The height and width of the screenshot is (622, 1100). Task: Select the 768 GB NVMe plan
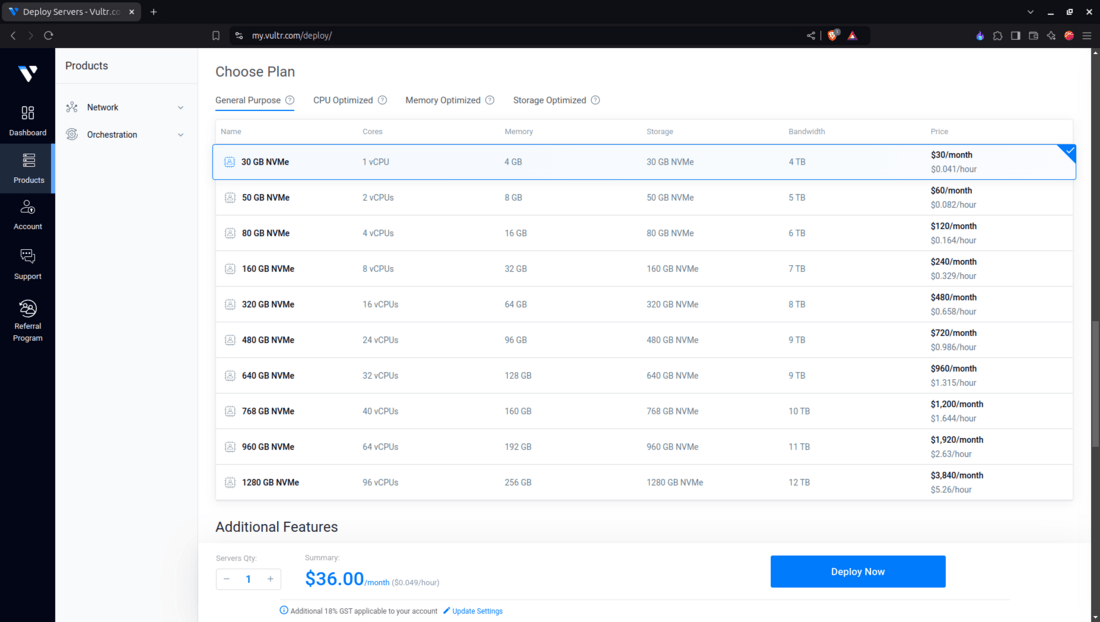click(x=644, y=411)
